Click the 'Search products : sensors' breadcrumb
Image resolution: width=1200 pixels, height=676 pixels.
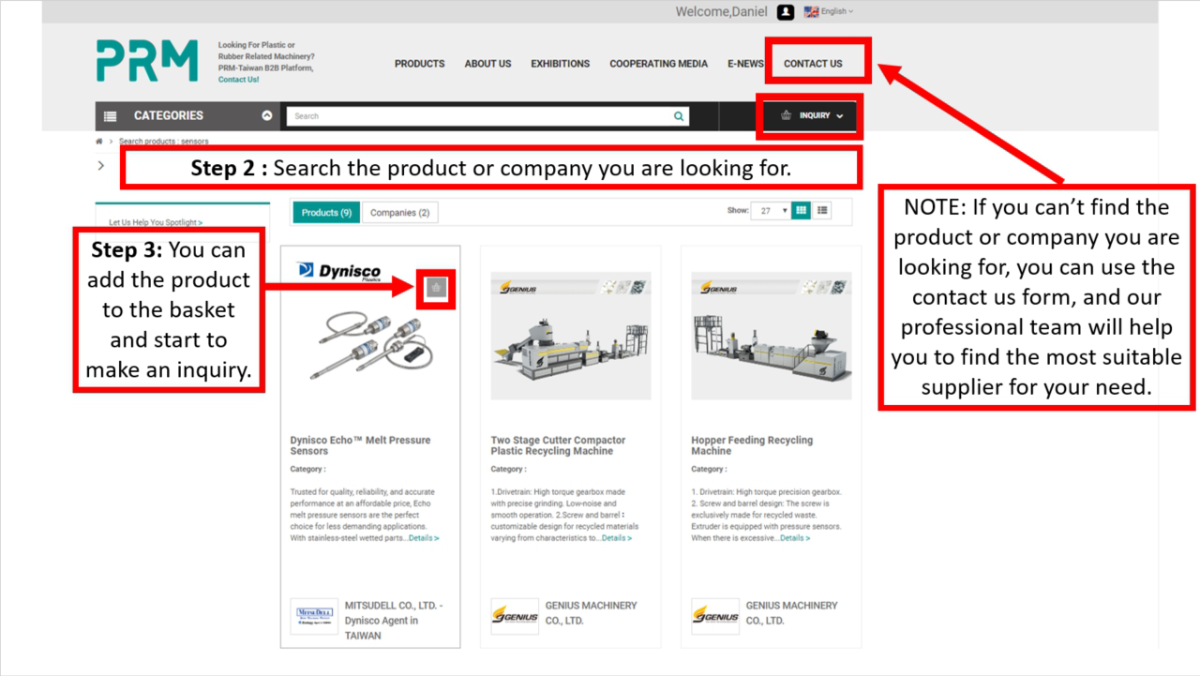(x=164, y=141)
